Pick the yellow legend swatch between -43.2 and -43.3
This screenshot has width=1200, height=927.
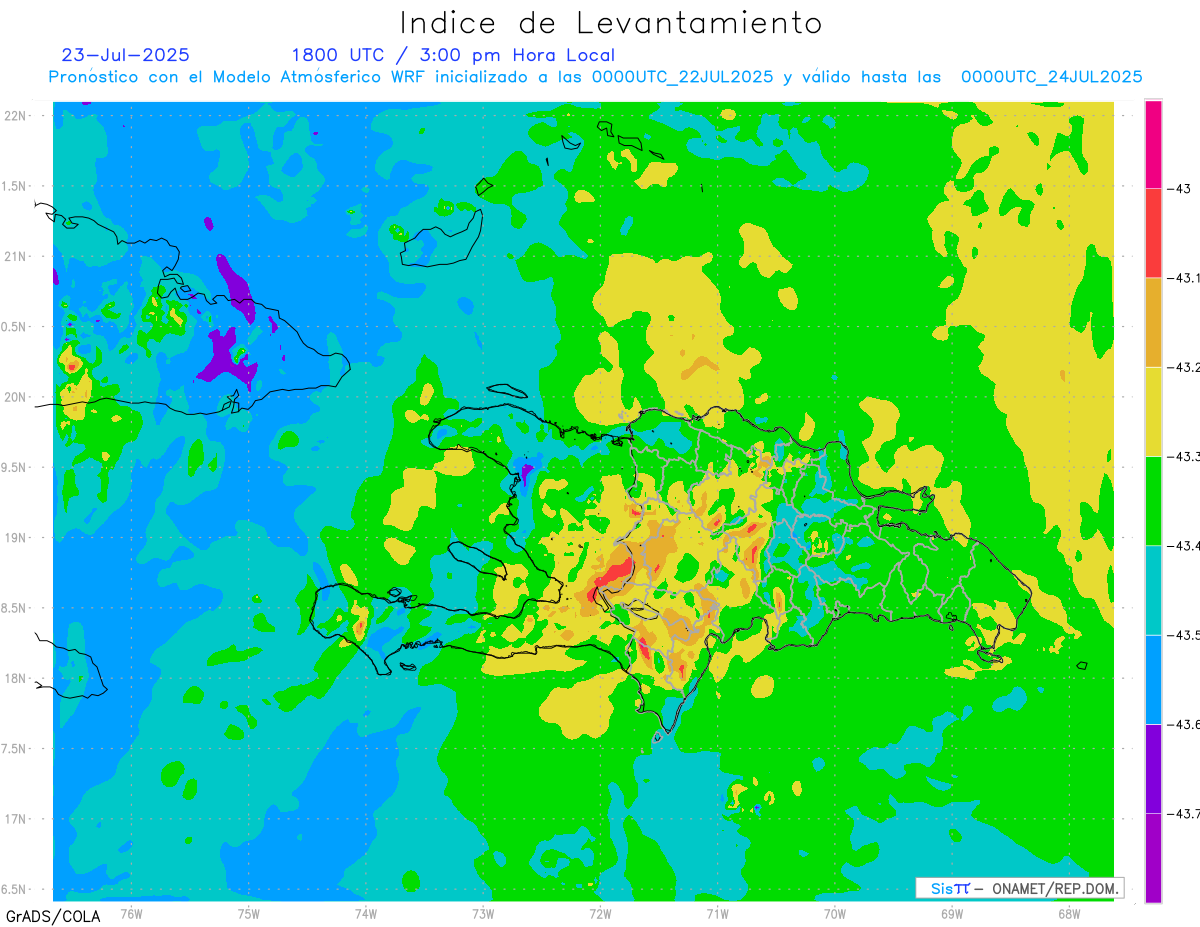(x=1153, y=411)
